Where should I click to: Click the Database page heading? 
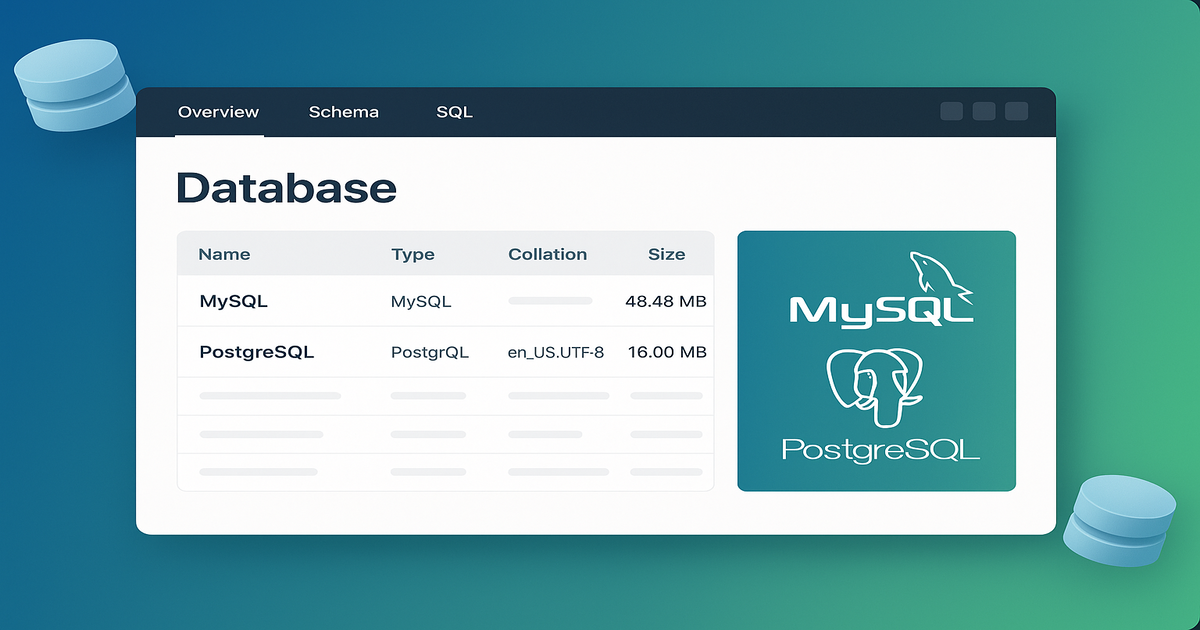click(x=286, y=188)
